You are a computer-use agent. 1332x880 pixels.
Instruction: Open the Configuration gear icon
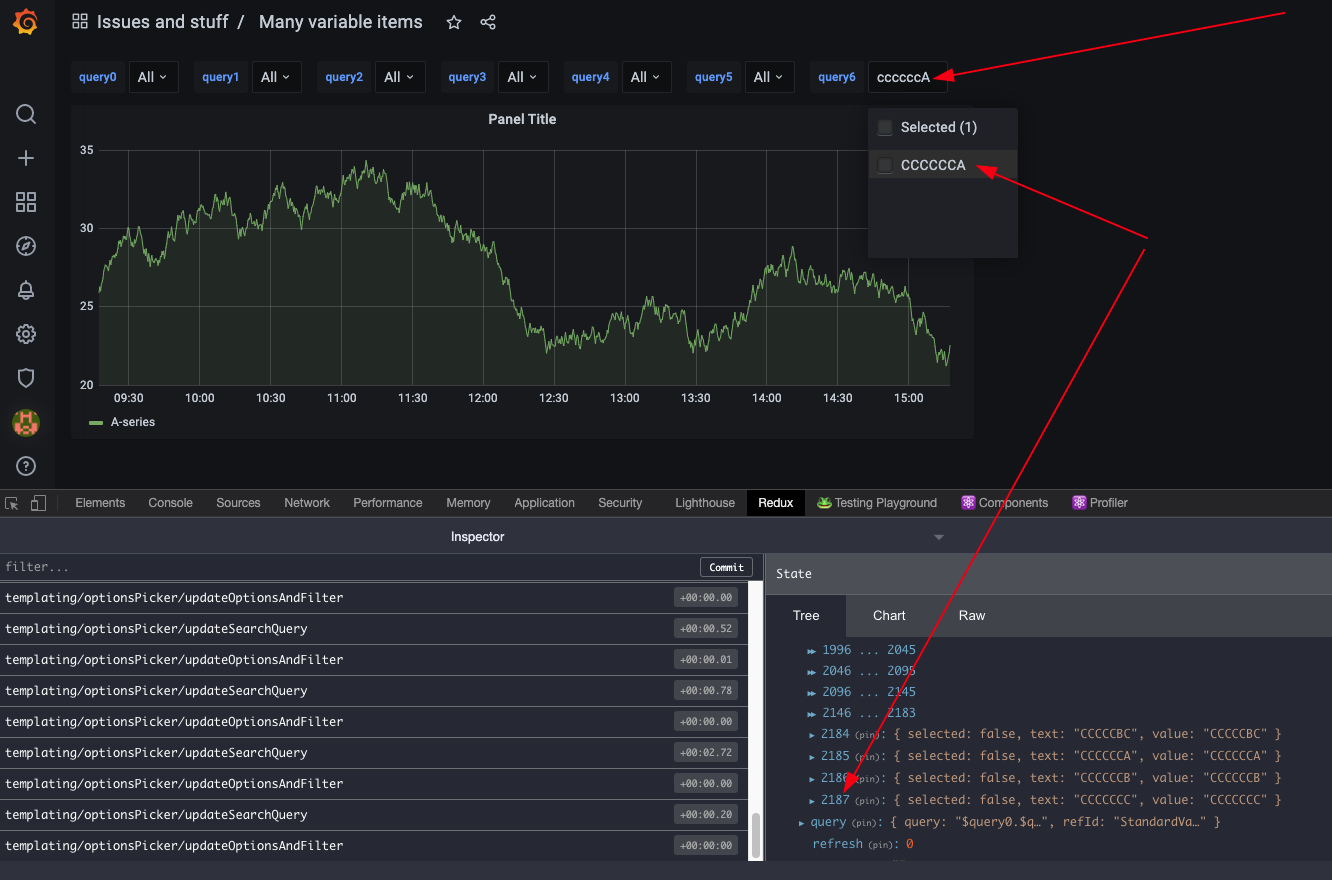click(26, 334)
